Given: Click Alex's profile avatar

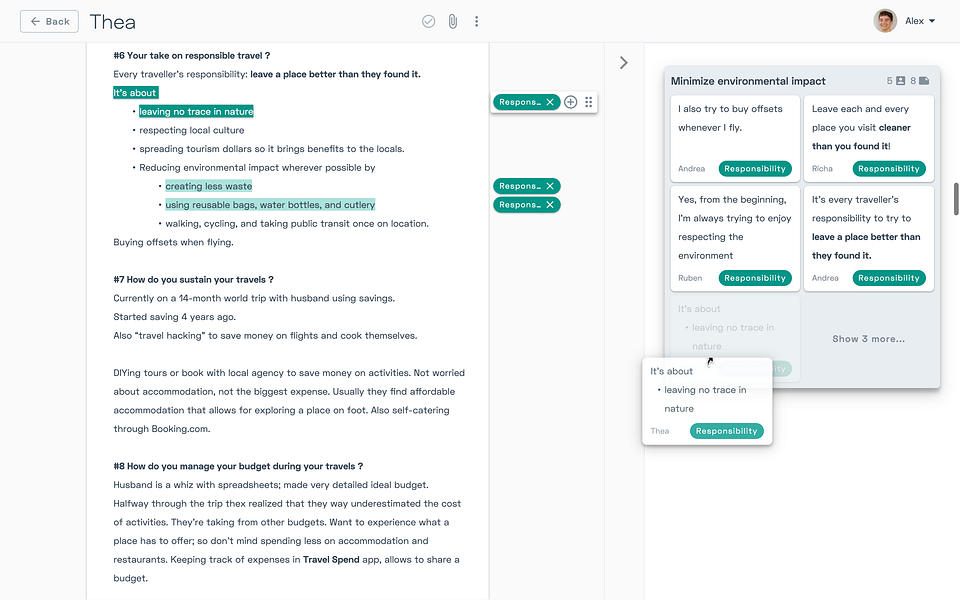Looking at the screenshot, I should (x=885, y=21).
